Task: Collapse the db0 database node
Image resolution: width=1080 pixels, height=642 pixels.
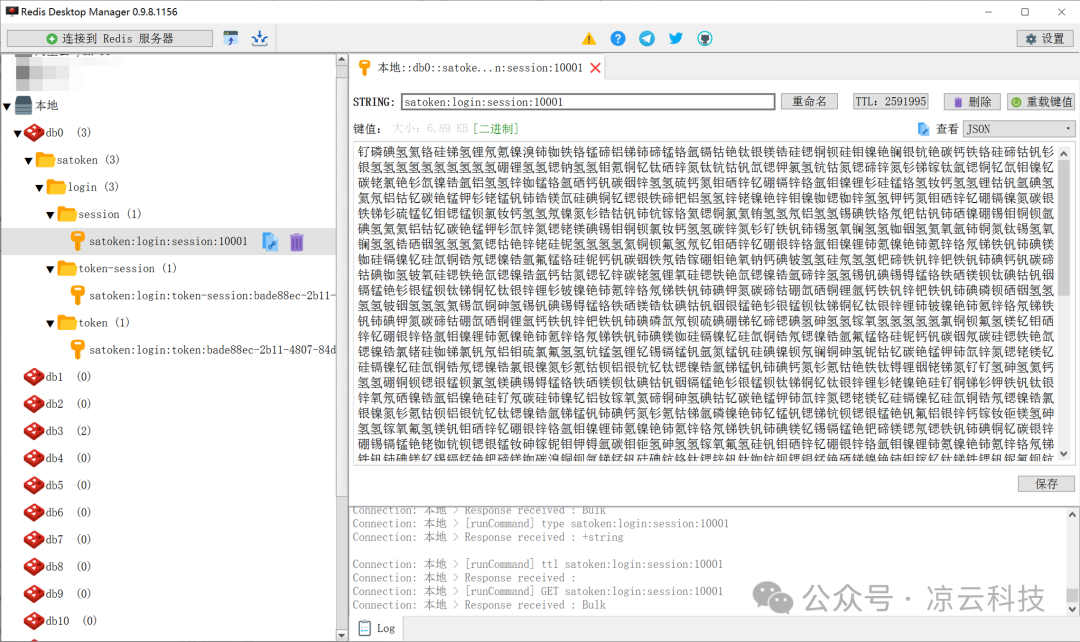Action: 18,133
